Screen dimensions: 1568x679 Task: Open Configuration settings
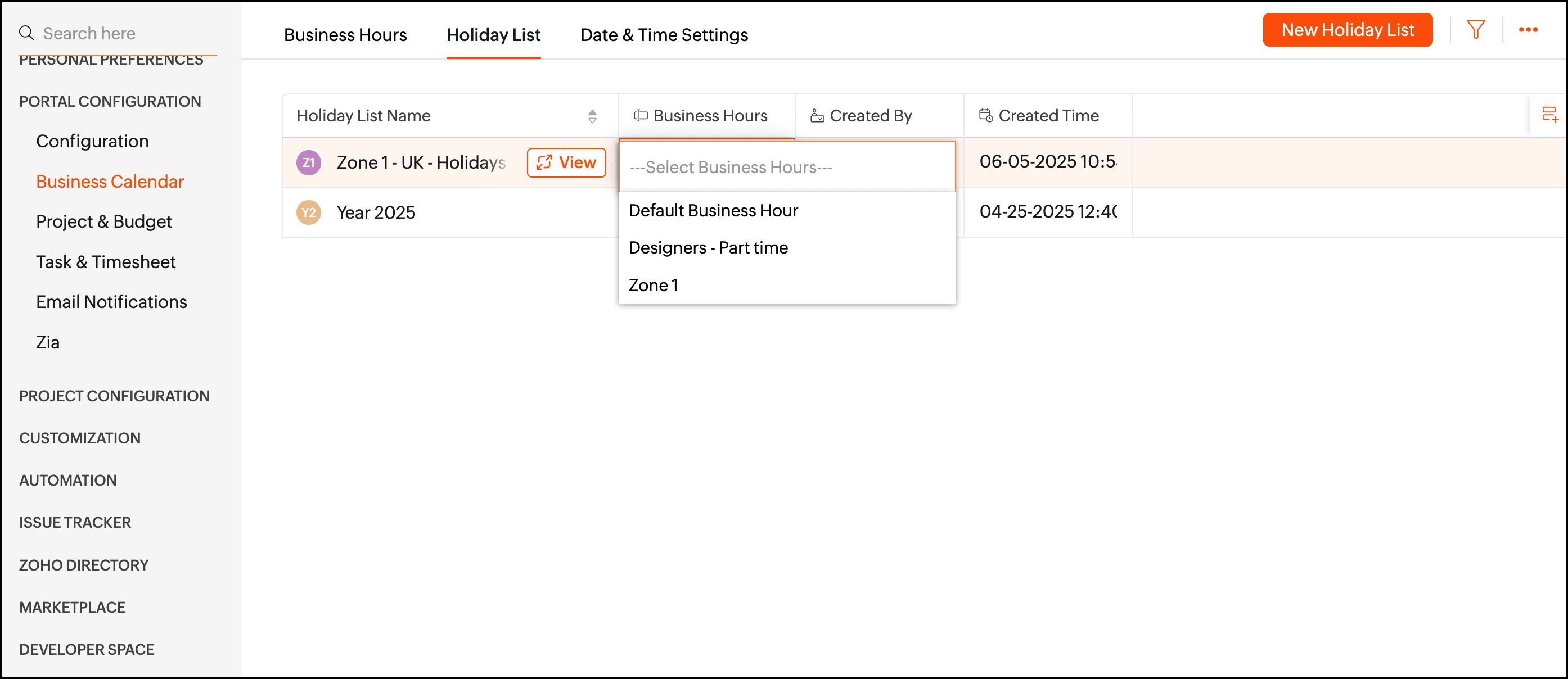(93, 141)
